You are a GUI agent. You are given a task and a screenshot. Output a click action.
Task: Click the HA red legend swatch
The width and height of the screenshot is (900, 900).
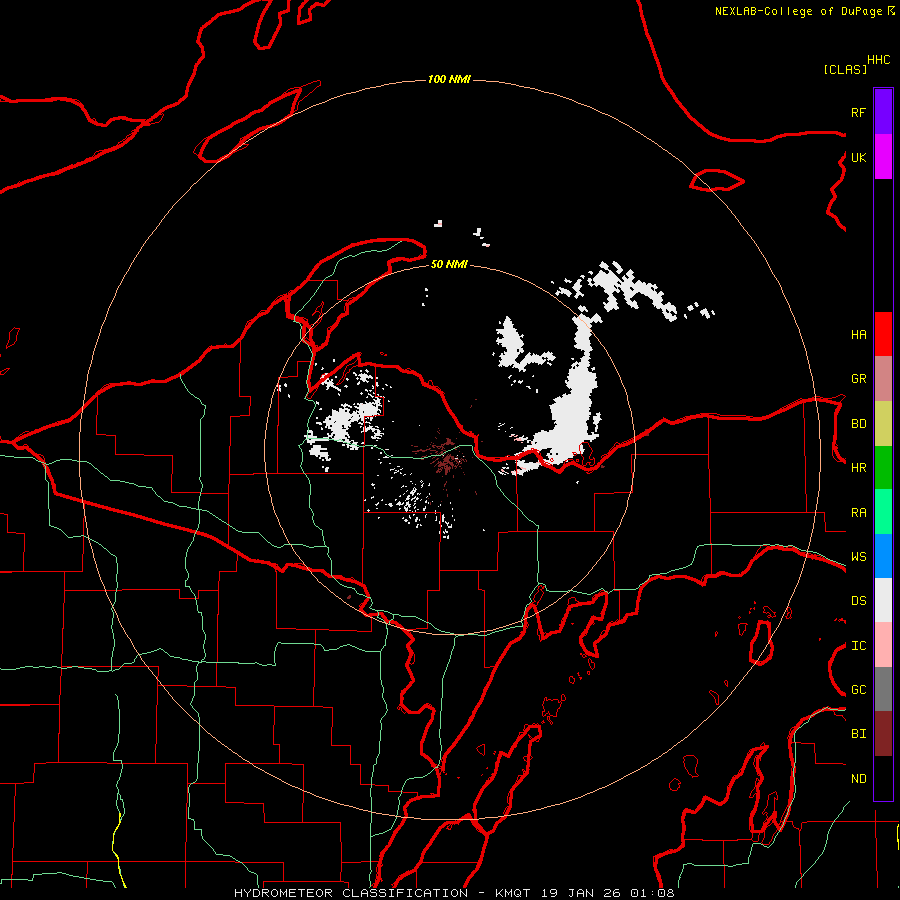click(x=883, y=334)
